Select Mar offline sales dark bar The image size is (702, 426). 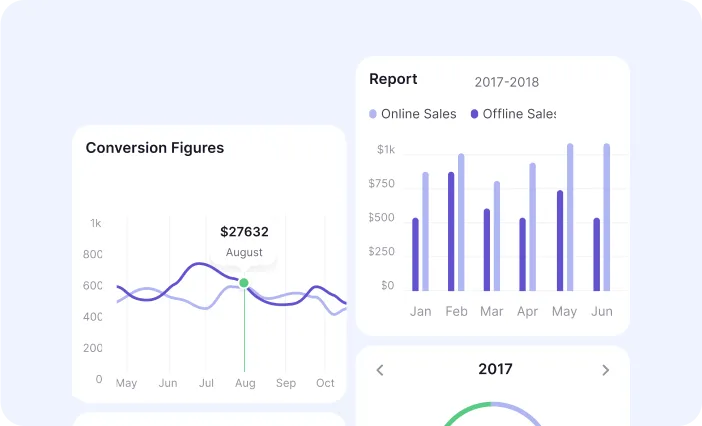click(487, 250)
